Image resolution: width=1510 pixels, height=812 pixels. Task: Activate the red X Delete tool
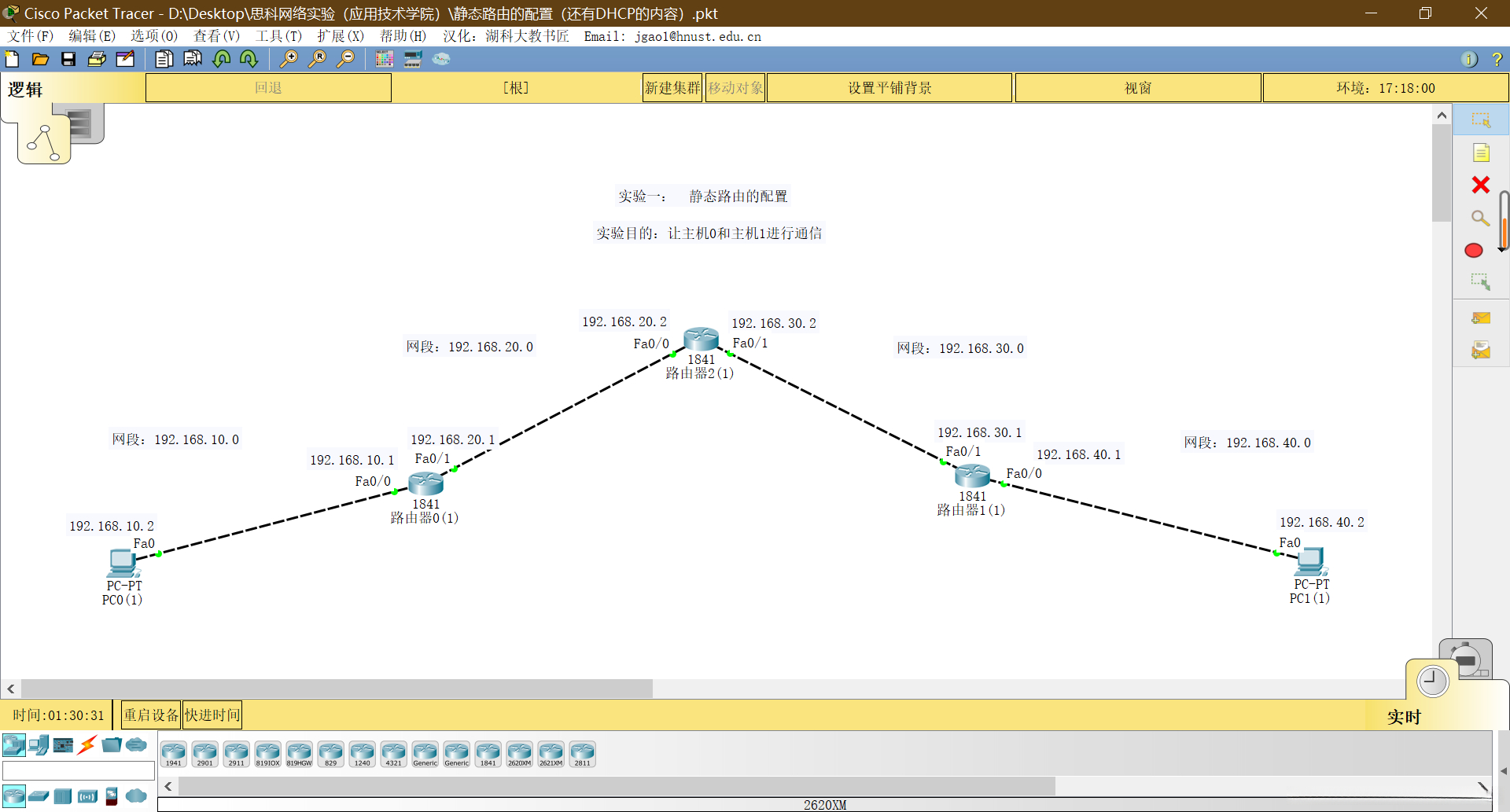click(x=1481, y=185)
